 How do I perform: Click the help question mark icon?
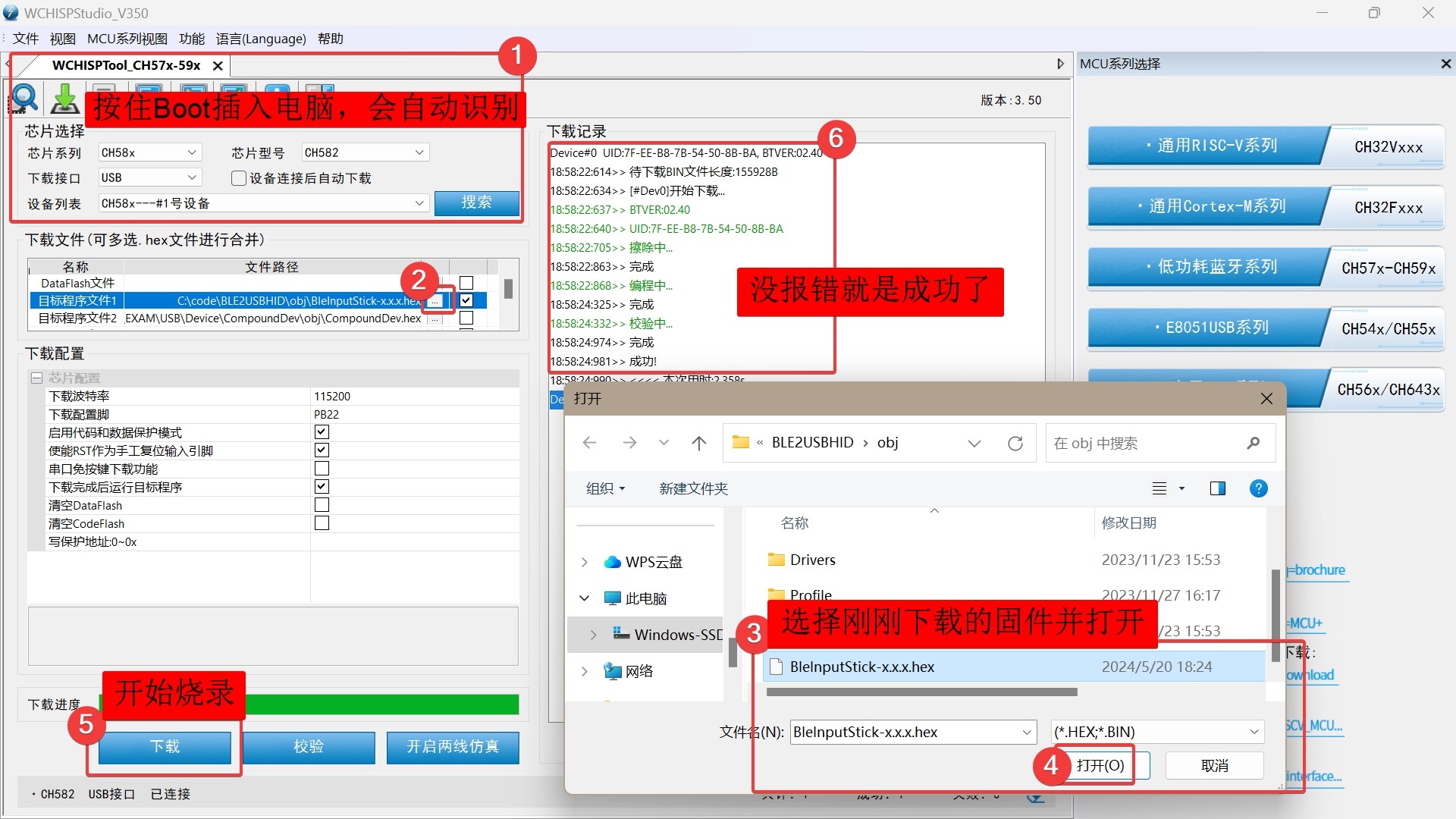tap(1258, 489)
